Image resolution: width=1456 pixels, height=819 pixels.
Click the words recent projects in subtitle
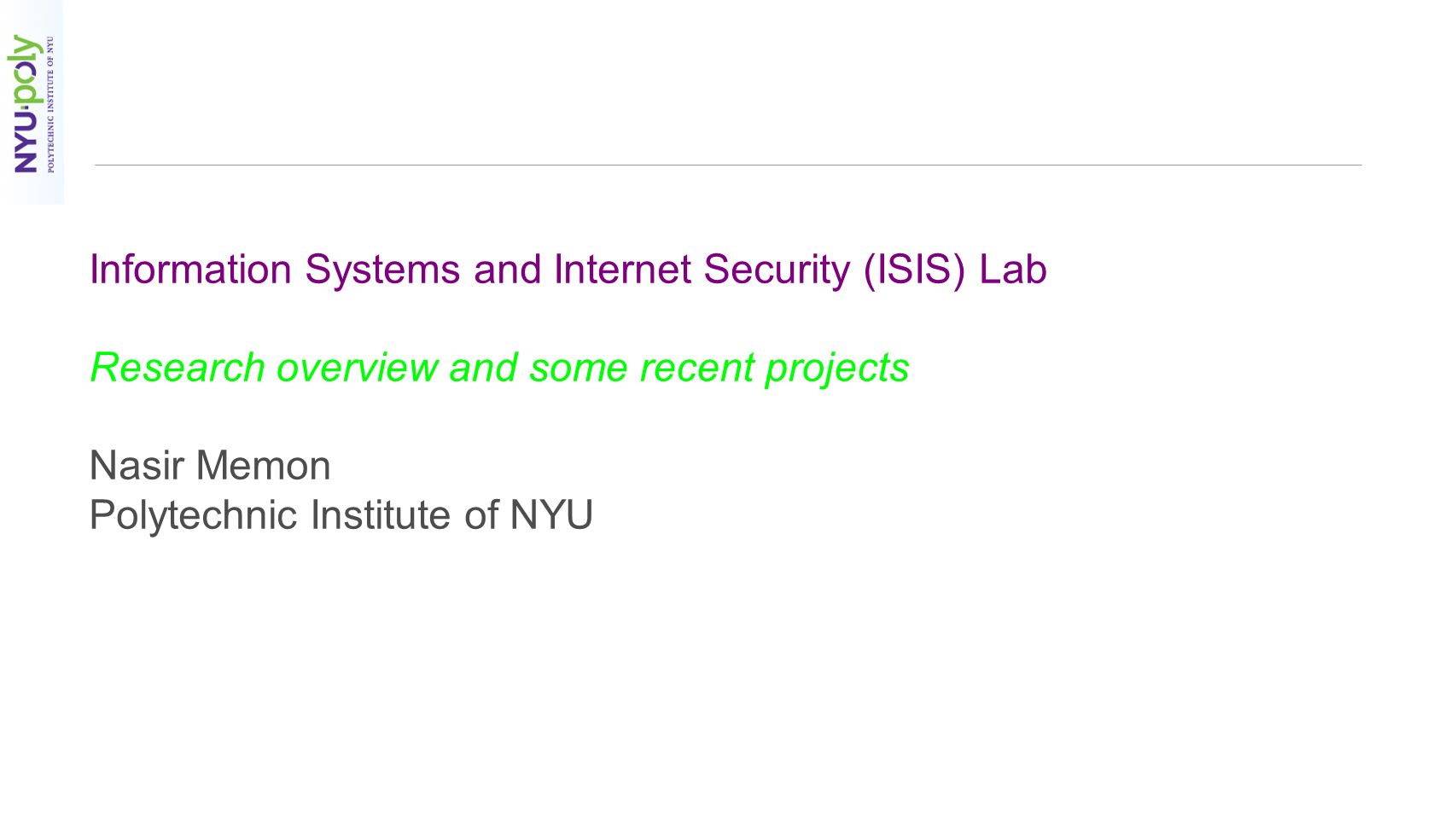[x=774, y=369]
